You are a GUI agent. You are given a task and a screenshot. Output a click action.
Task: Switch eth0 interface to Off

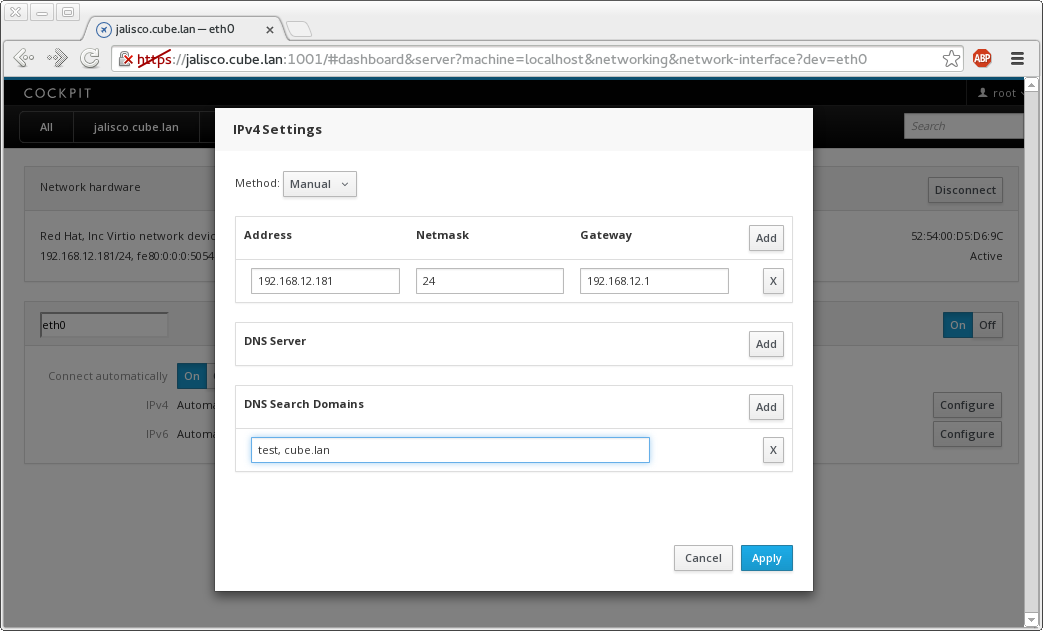click(988, 325)
